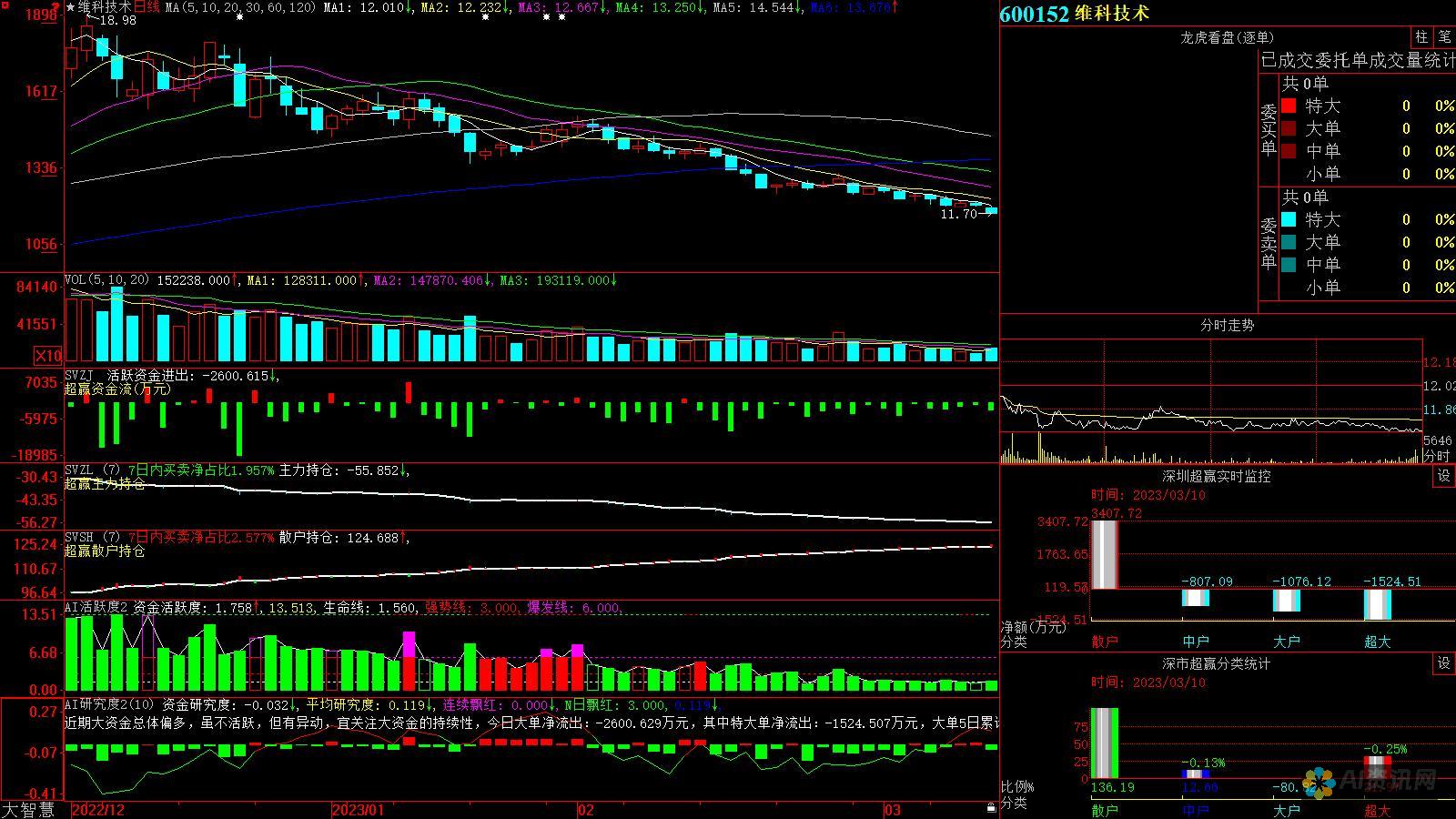Image resolution: width=1456 pixels, height=819 pixels.
Task: Click the 强势线: 3.000 value
Action: click(x=473, y=608)
